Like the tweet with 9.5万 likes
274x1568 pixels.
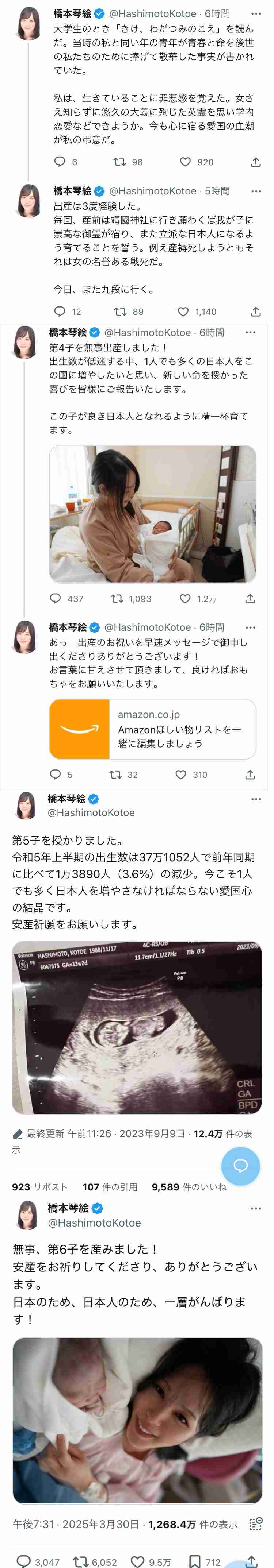click(x=138, y=1557)
